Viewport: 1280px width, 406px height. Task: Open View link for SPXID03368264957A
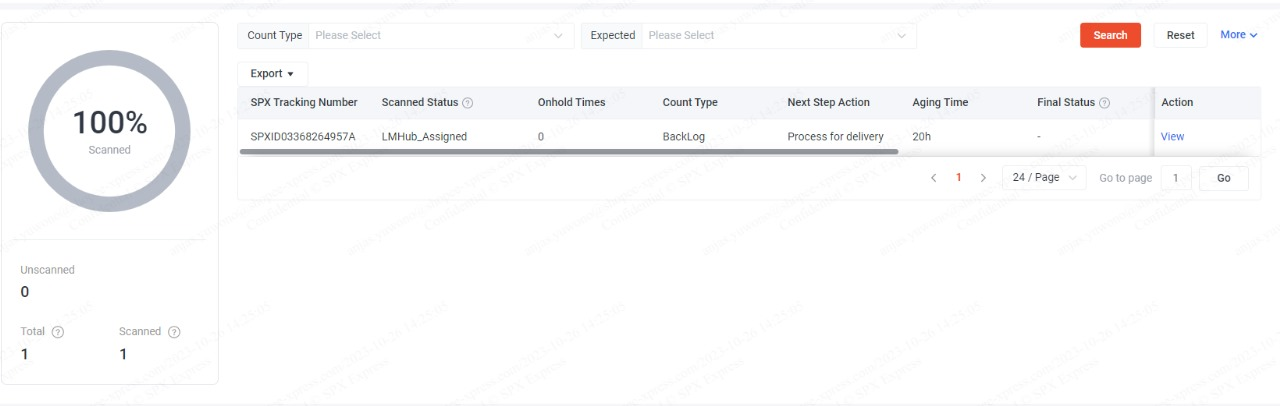tap(1172, 137)
